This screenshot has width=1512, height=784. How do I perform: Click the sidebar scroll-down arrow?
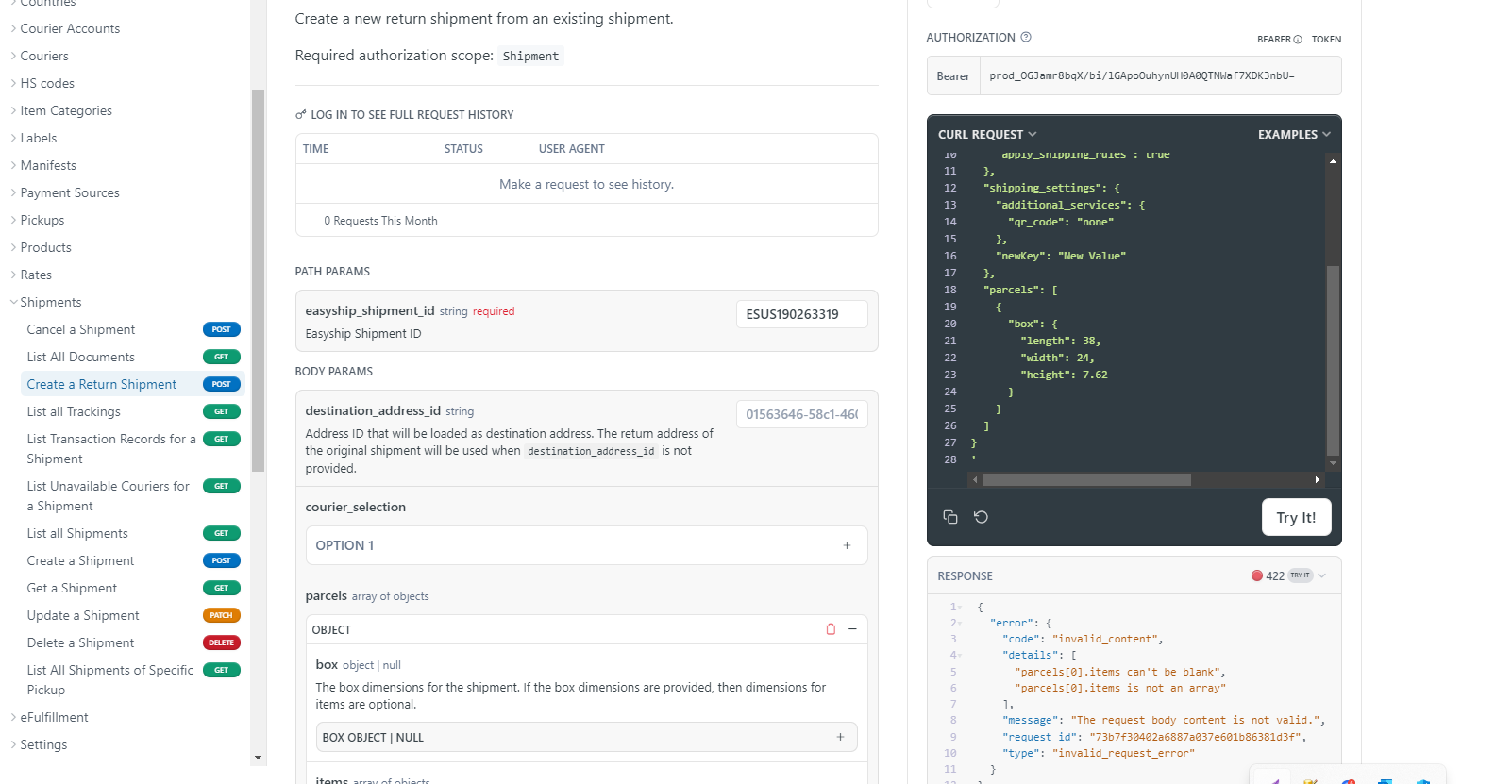258,758
